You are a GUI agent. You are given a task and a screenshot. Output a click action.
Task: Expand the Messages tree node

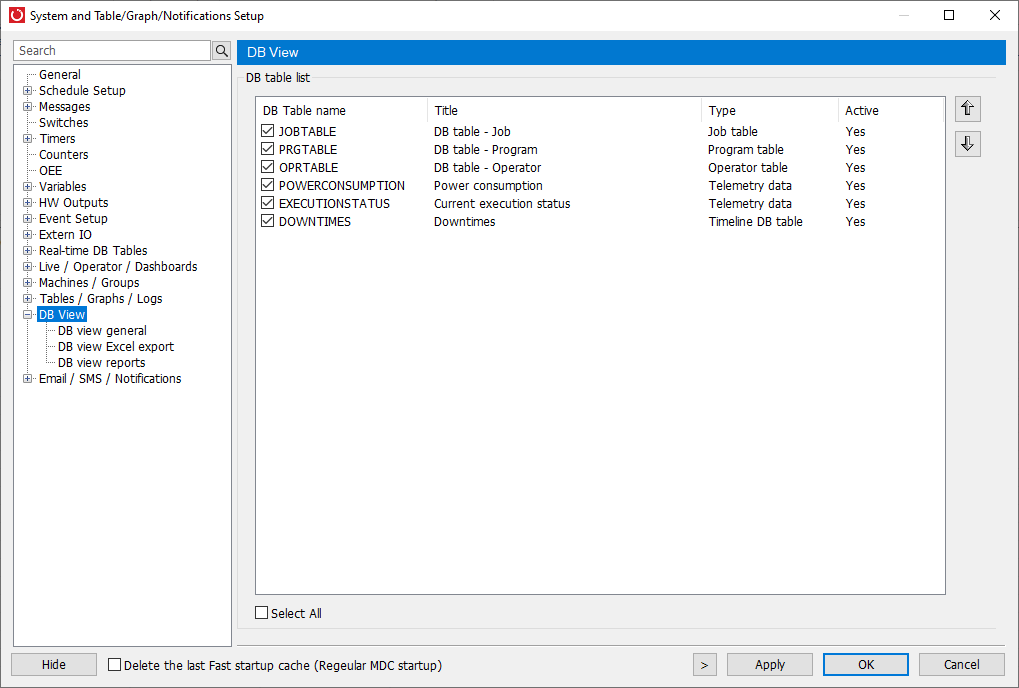point(27,107)
